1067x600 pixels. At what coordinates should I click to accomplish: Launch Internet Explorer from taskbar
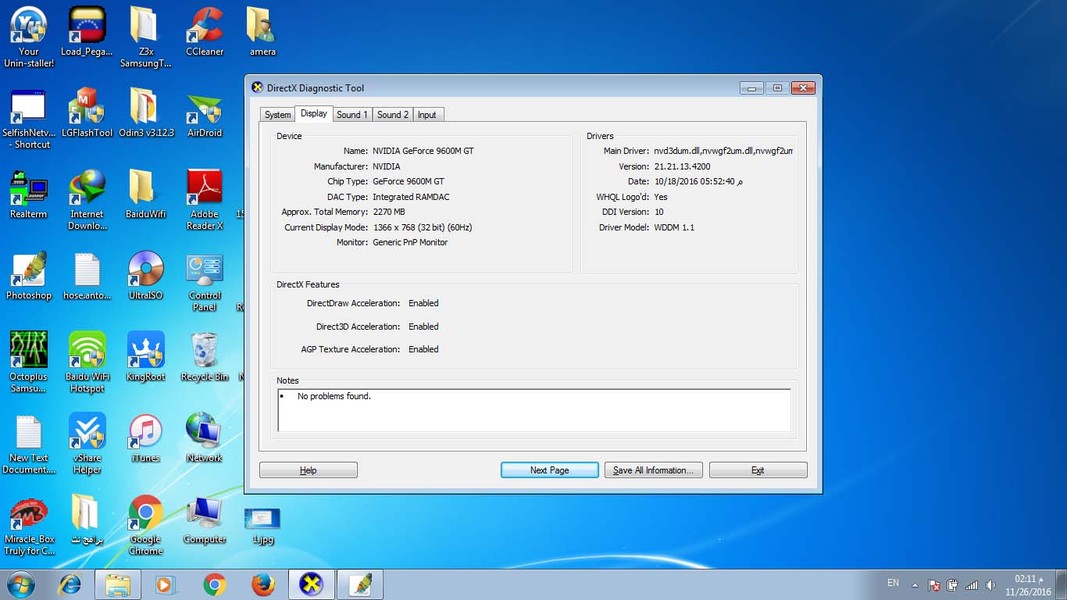69,585
